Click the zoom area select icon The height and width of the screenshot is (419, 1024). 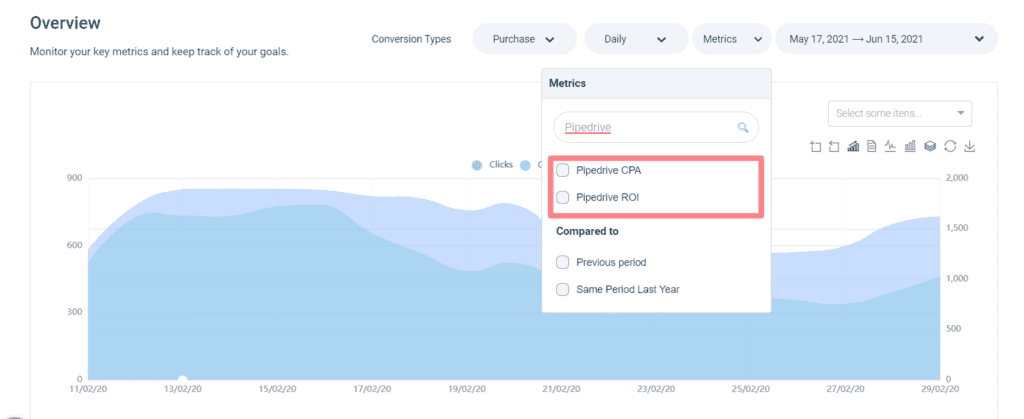[816, 147]
